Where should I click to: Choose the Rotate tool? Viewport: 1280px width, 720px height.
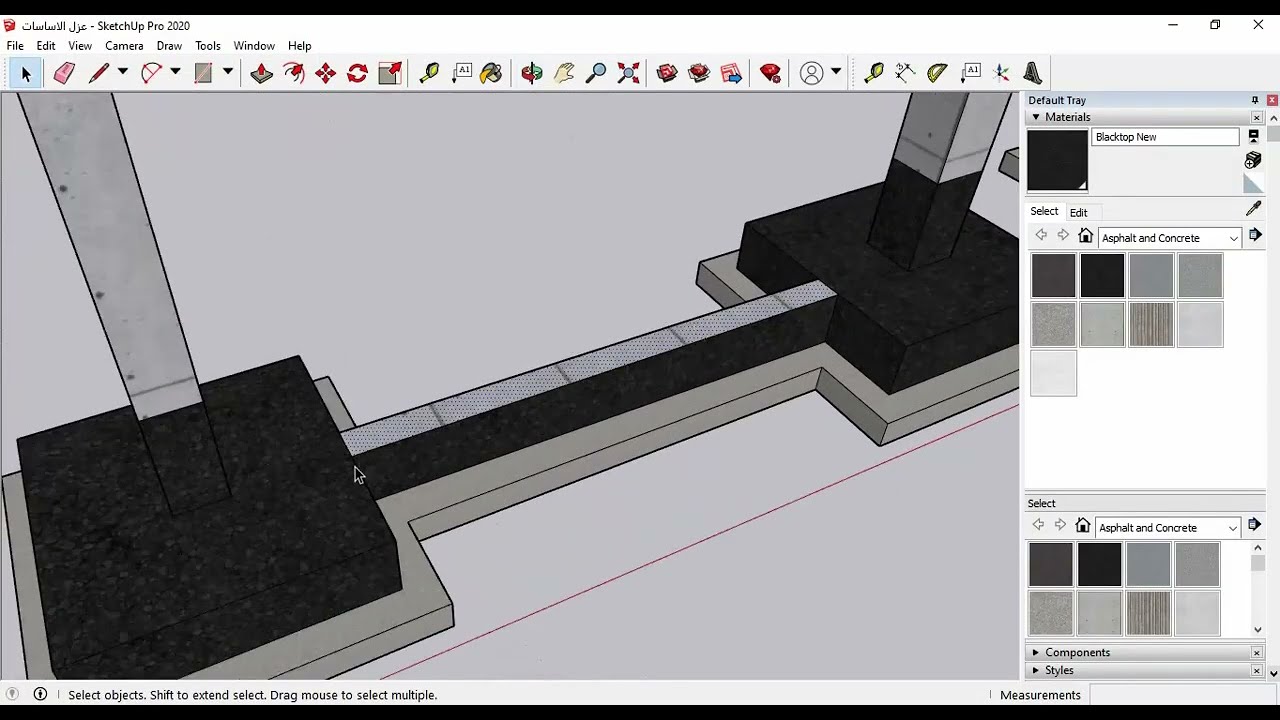[357, 73]
